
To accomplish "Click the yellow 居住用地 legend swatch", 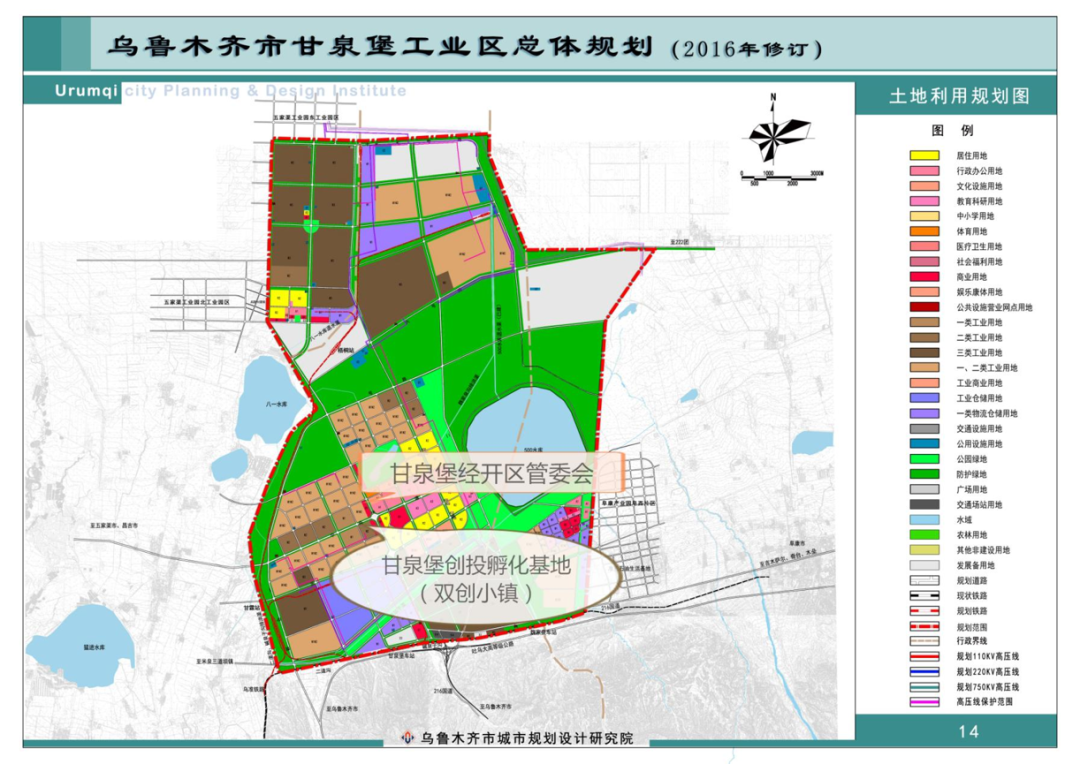I will [924, 156].
